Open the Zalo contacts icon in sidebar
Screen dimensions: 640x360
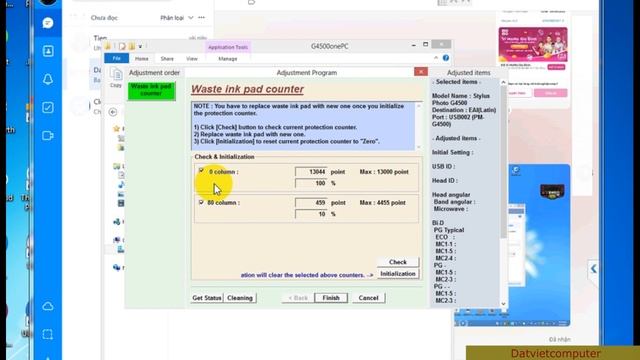pos(48,51)
